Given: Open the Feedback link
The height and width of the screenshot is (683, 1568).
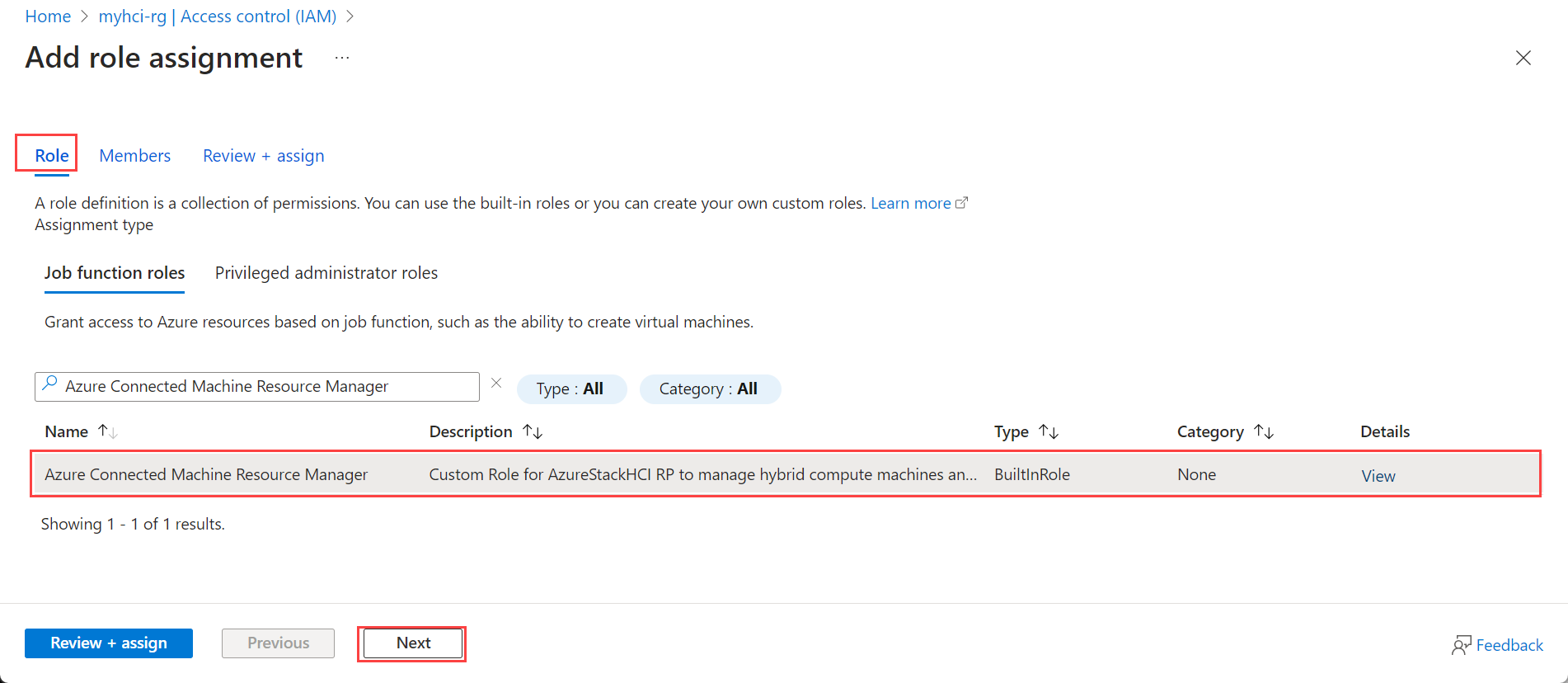Looking at the screenshot, I should pos(1509,645).
